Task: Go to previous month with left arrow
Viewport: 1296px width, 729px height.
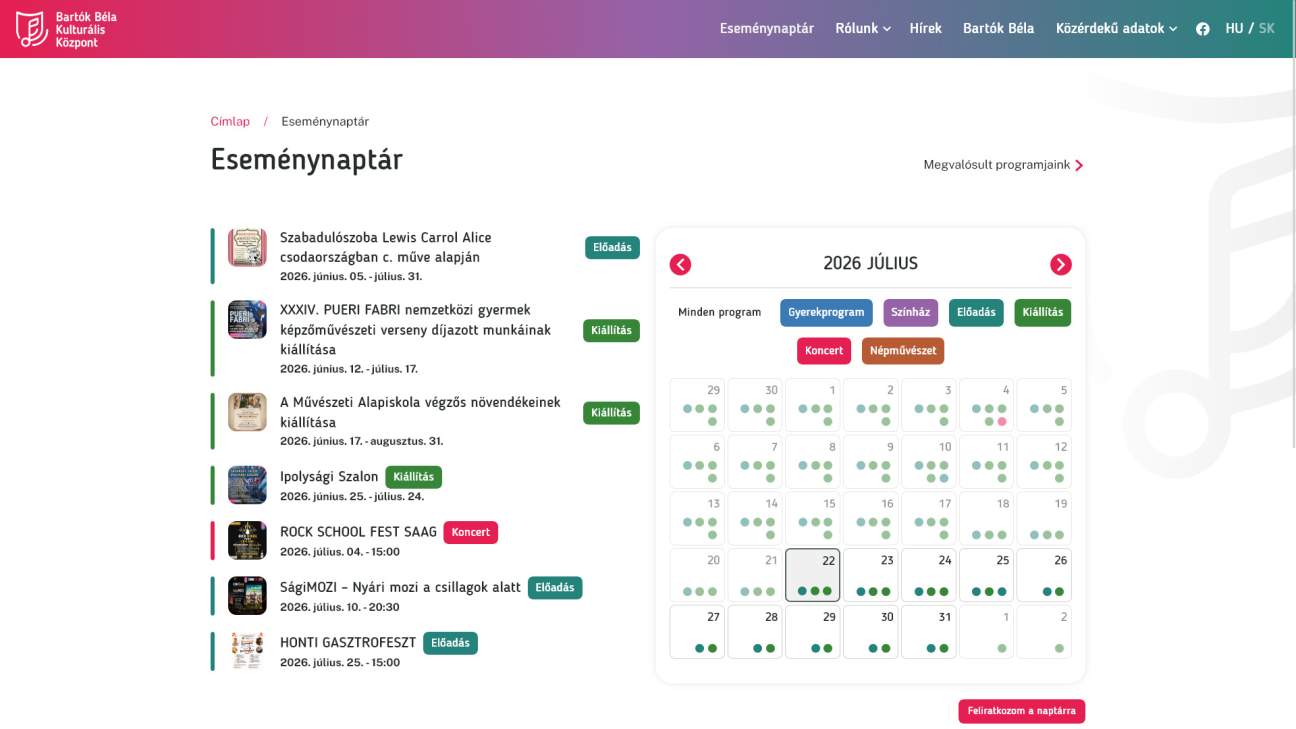Action: click(681, 264)
